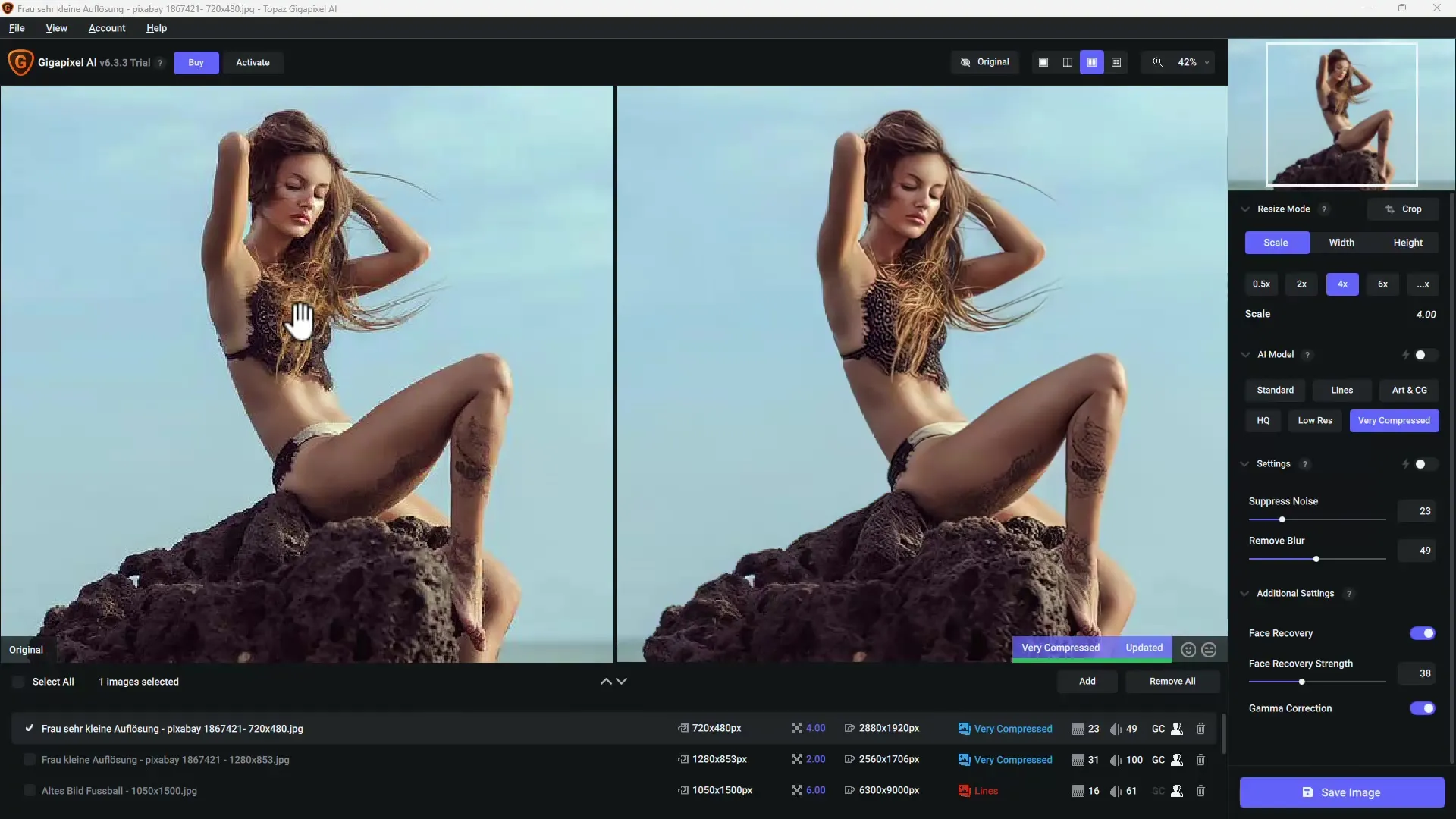Image resolution: width=1456 pixels, height=819 pixels.
Task: Collapse the Resize Mode section
Action: pos(1246,208)
